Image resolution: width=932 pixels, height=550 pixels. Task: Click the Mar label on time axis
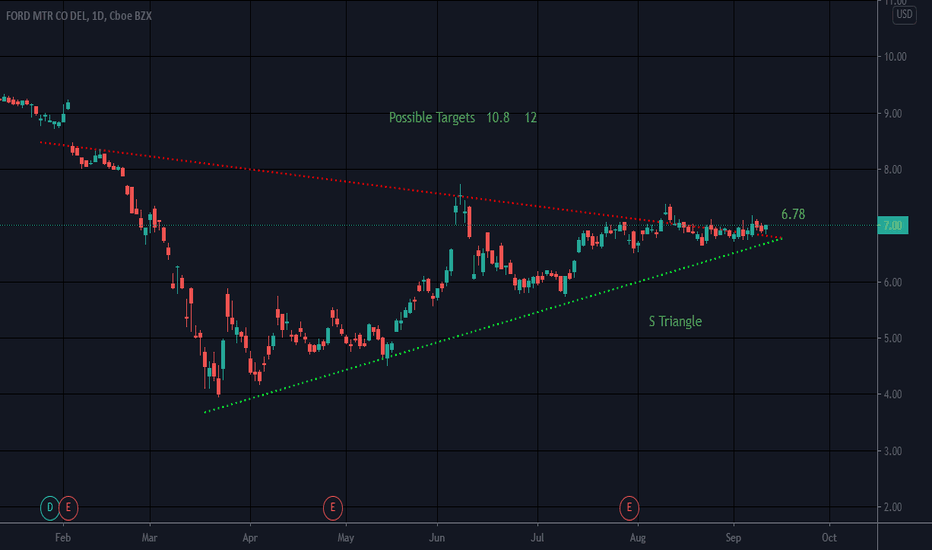coord(150,538)
